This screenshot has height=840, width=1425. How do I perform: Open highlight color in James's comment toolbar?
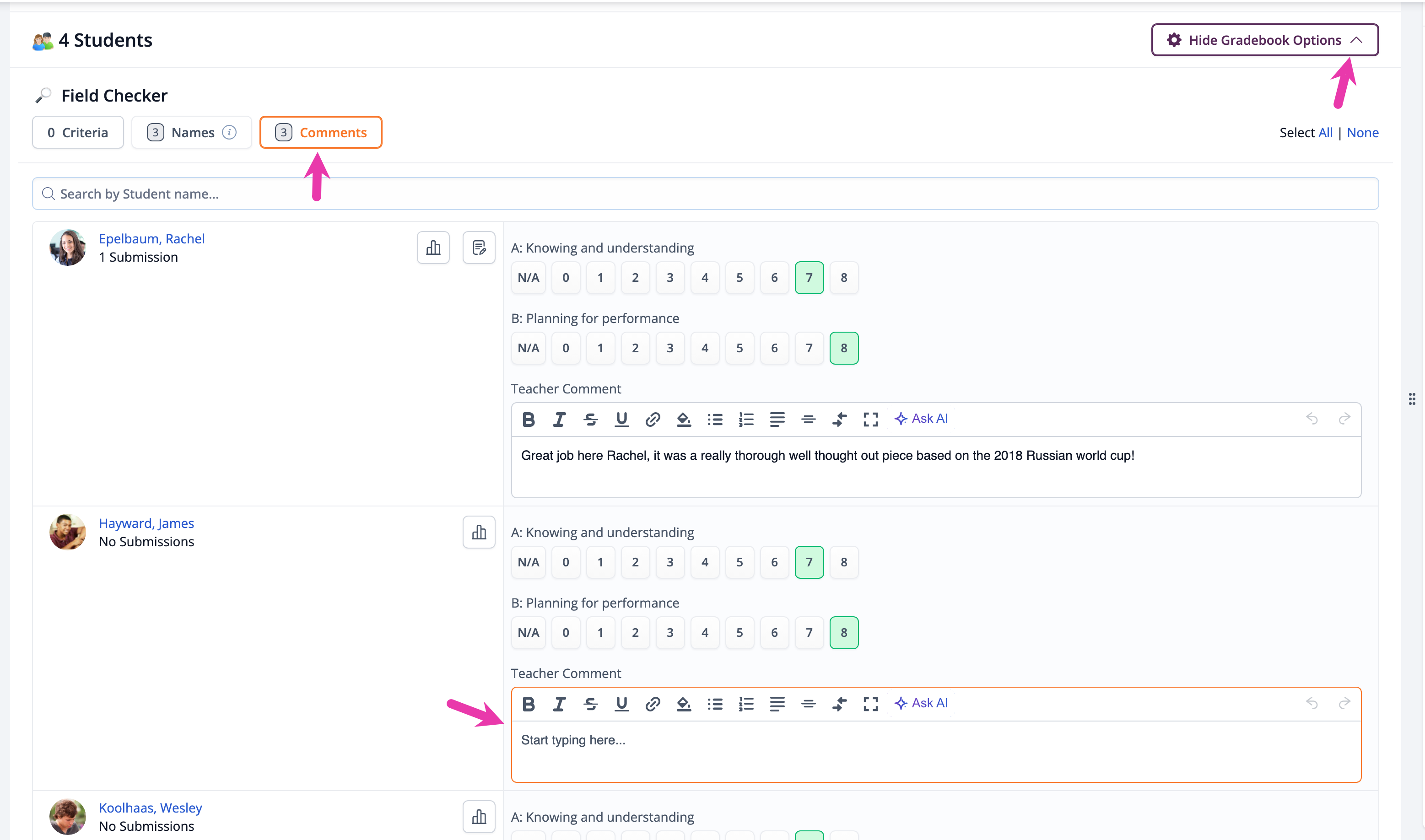click(684, 704)
